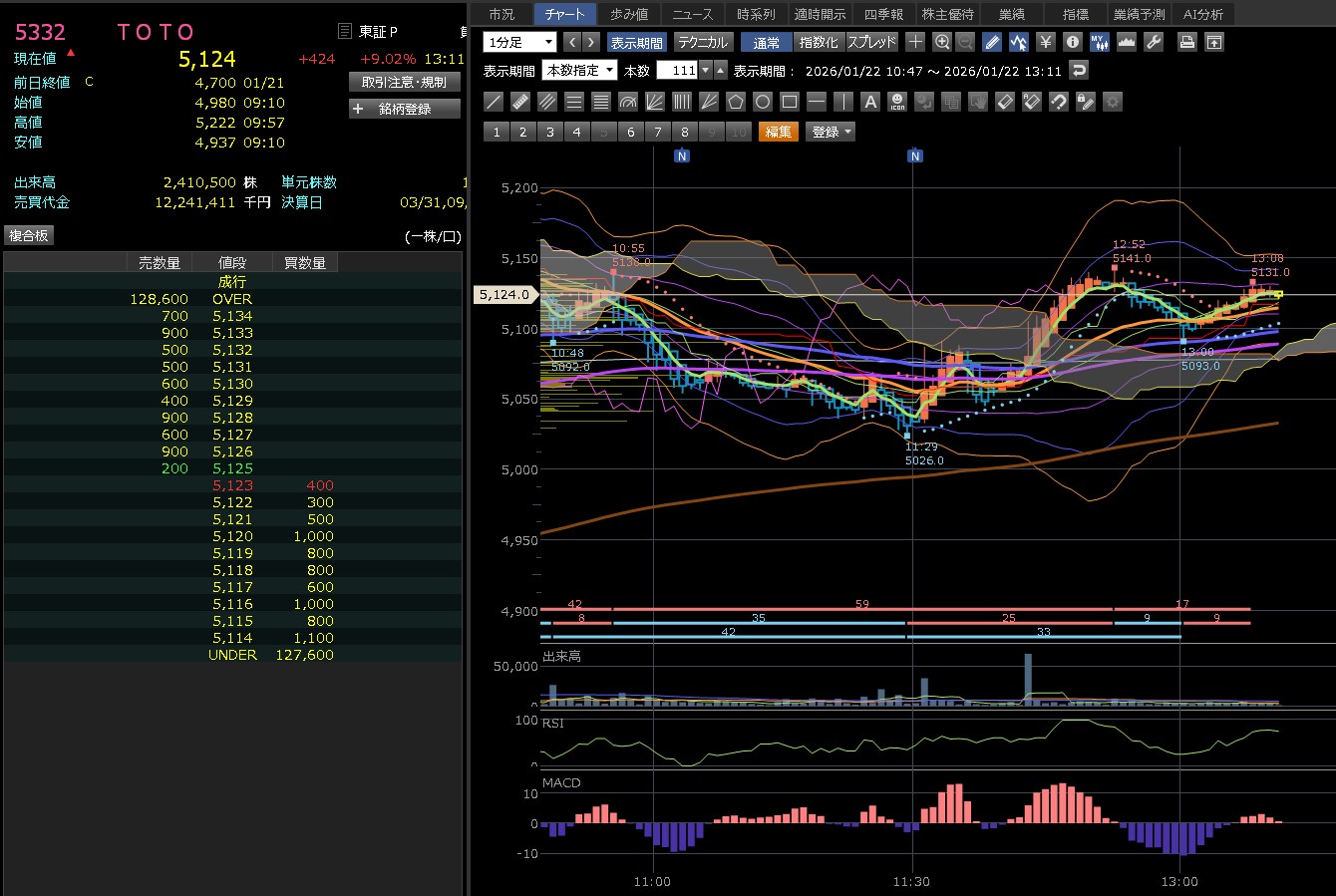Click the 銘柄登録 button
Image resolution: width=1336 pixels, height=896 pixels.
[405, 109]
